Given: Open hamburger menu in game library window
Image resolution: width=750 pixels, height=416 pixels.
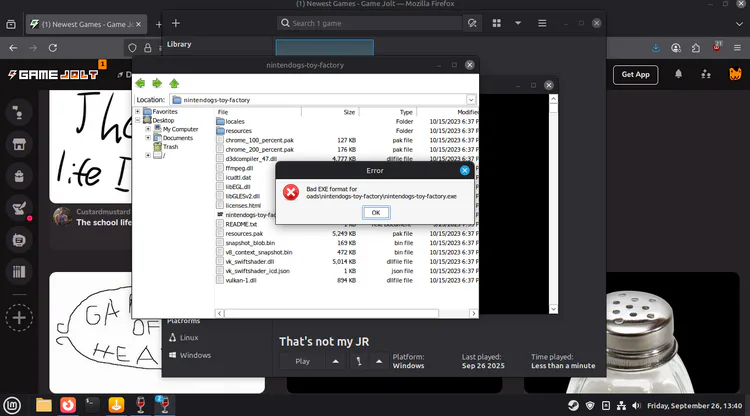Looking at the screenshot, I should [542, 23].
